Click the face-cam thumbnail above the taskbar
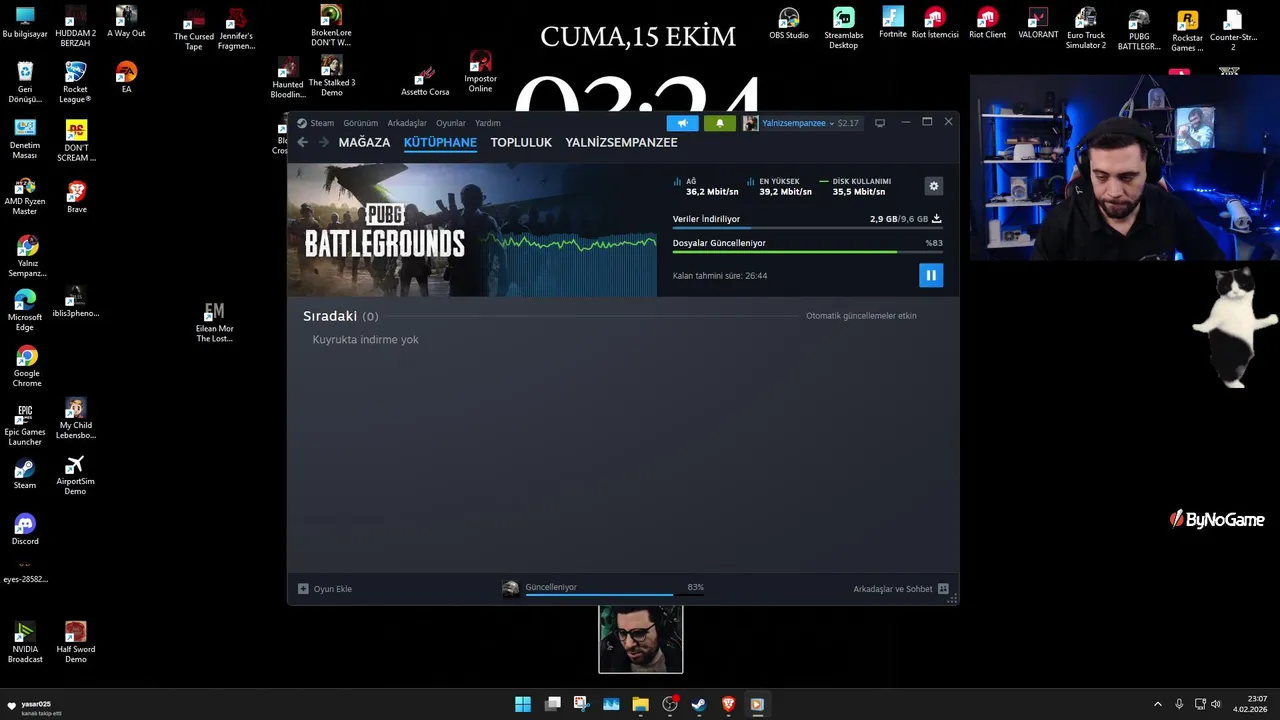 (x=641, y=639)
